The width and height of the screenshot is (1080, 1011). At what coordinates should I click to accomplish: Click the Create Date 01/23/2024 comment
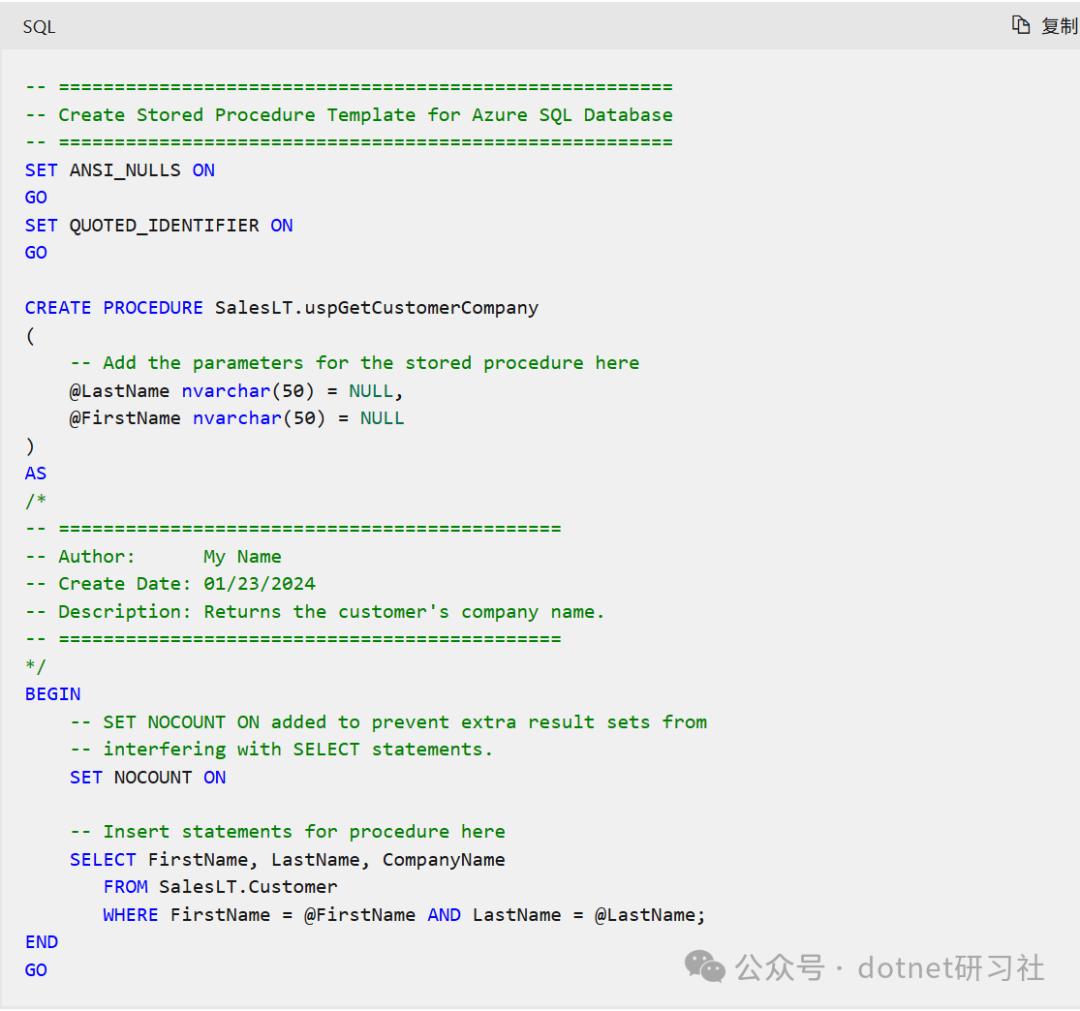point(186,584)
